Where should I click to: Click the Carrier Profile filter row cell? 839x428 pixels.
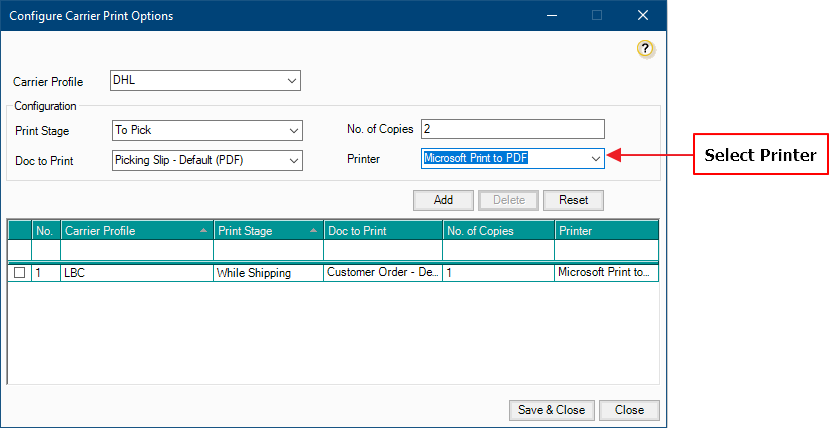pyautogui.click(x=136, y=250)
